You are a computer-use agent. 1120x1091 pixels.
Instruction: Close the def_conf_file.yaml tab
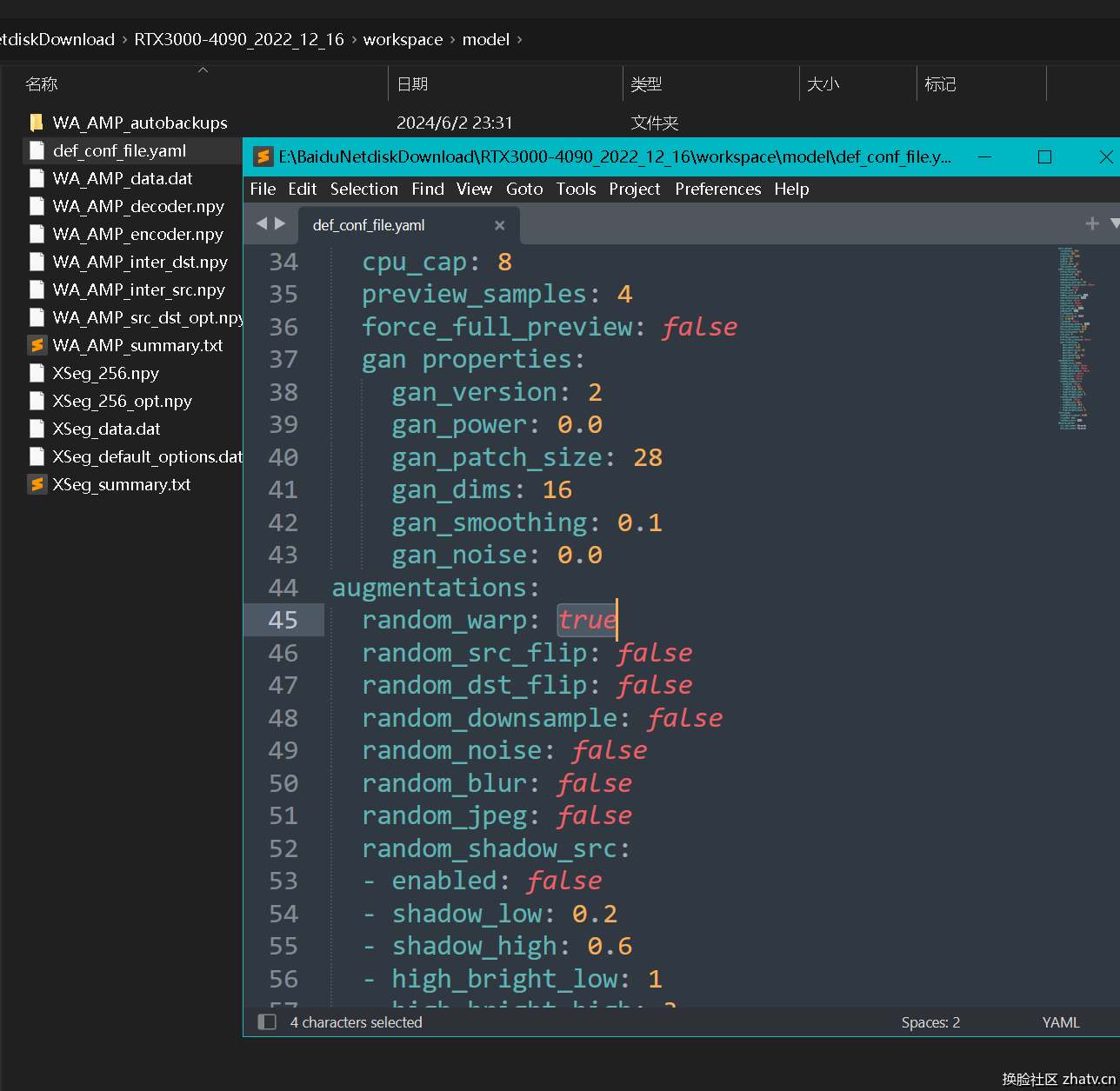(499, 225)
